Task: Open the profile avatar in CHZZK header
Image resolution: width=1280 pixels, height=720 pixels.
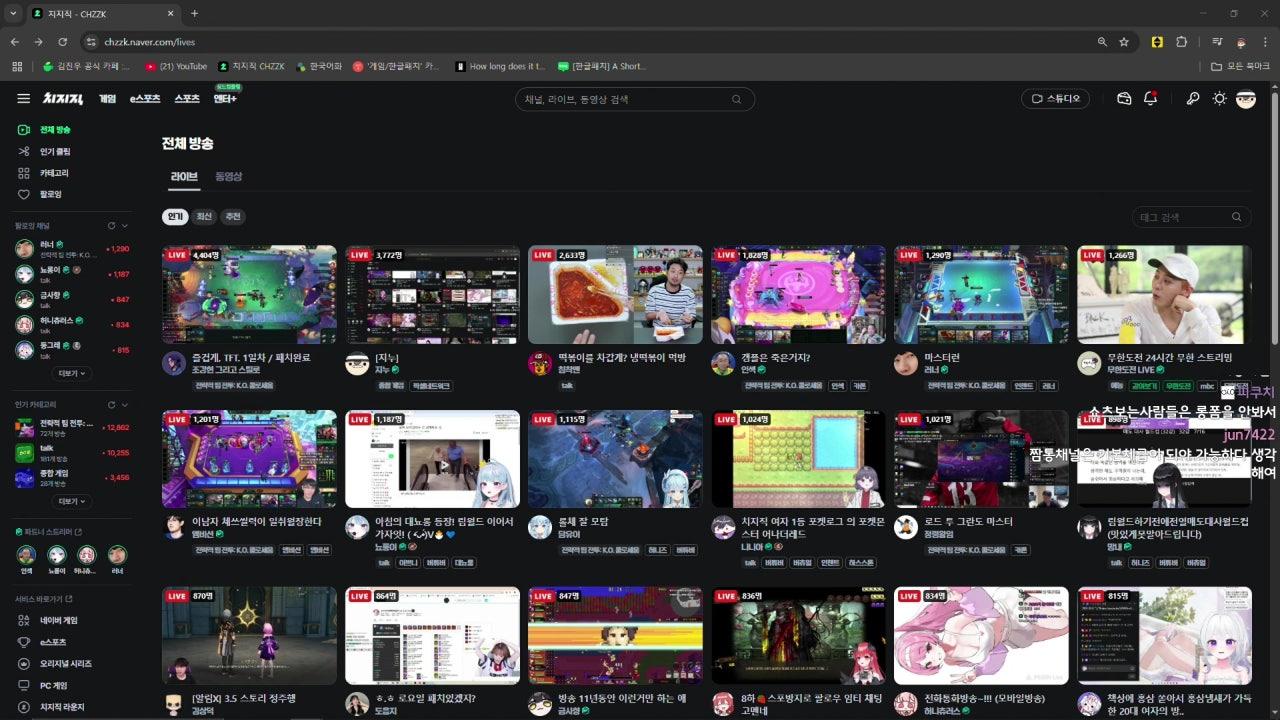Action: point(1245,98)
